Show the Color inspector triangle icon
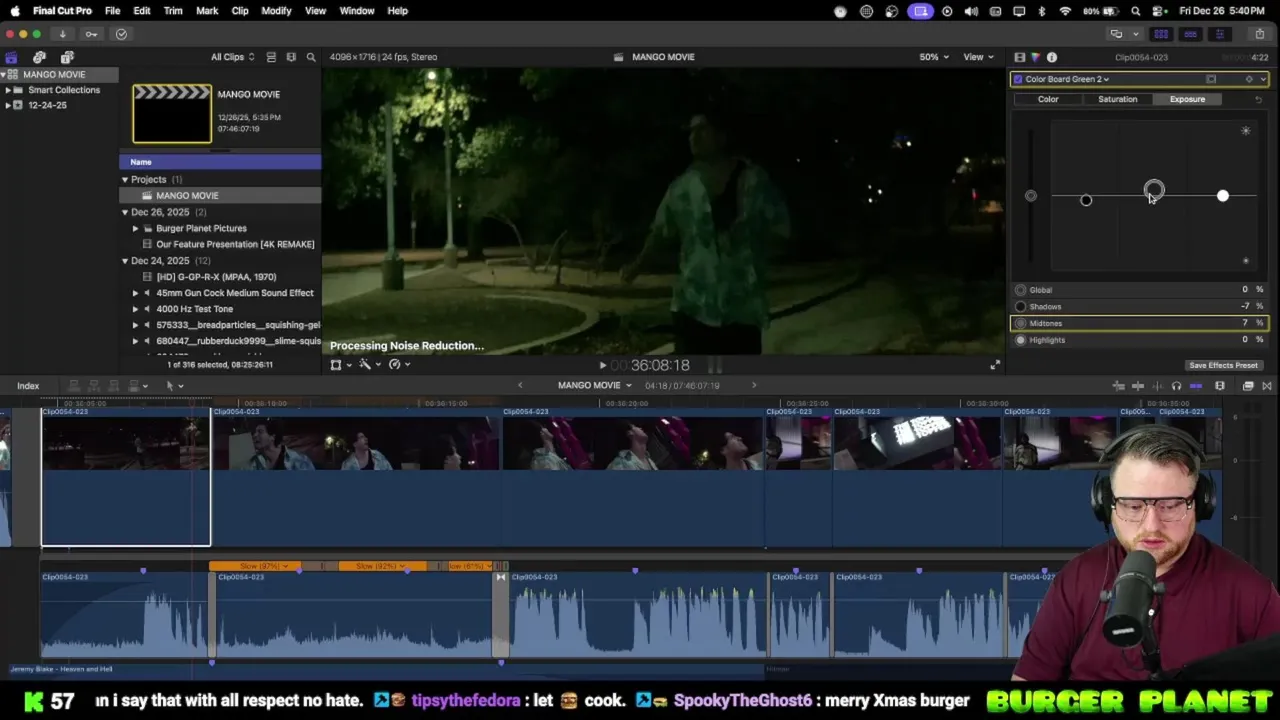1280x720 pixels. [x=1035, y=57]
